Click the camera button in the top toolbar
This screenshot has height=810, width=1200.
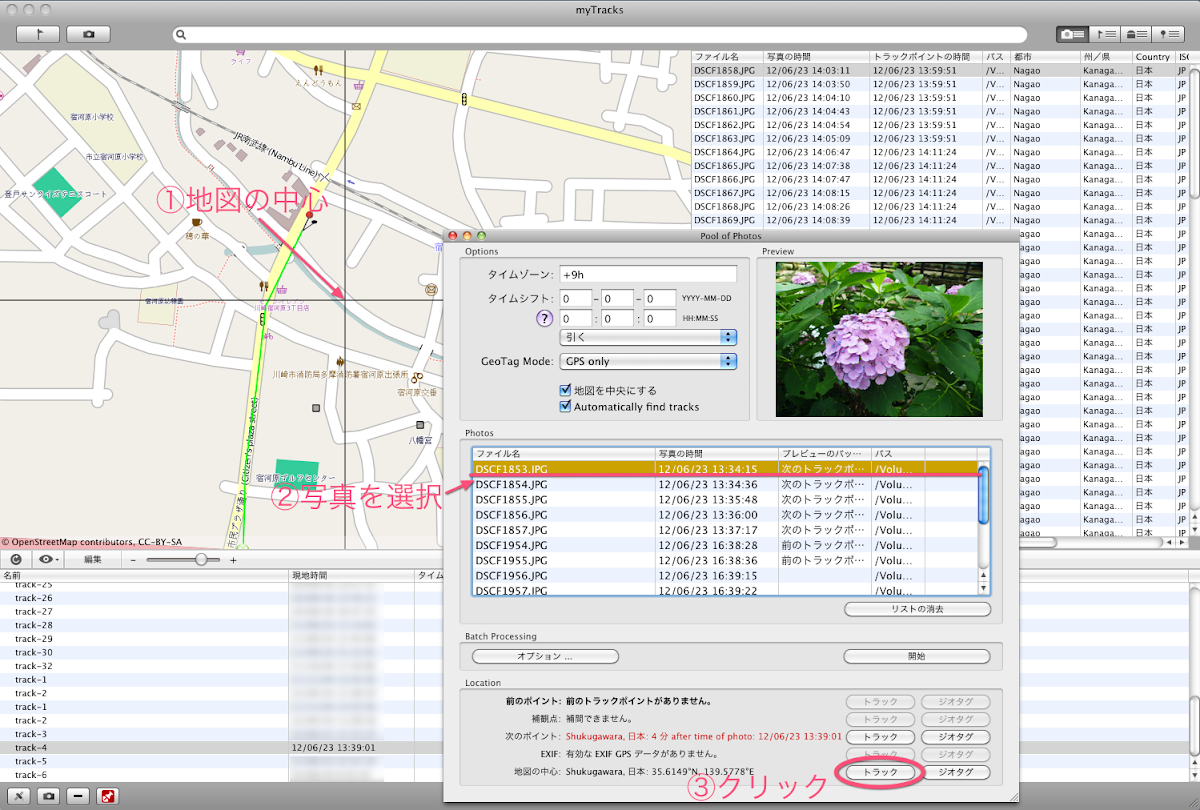click(88, 34)
